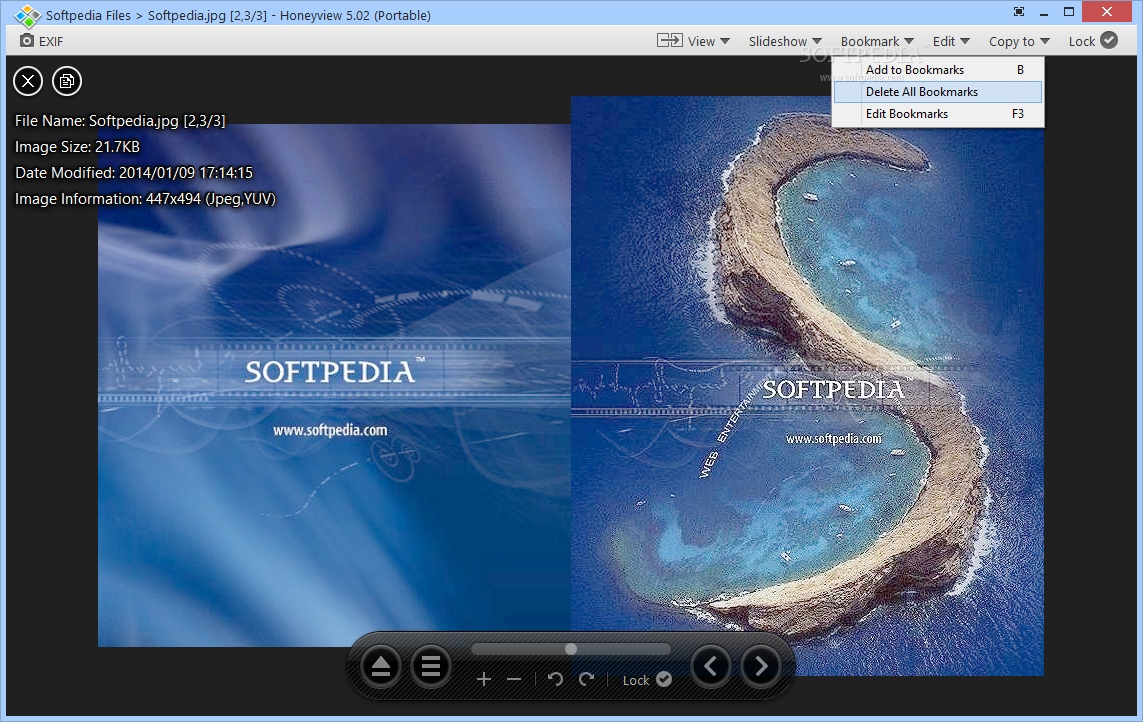Click the view mode icon beside View
This screenshot has width=1143, height=722.
[669, 40]
